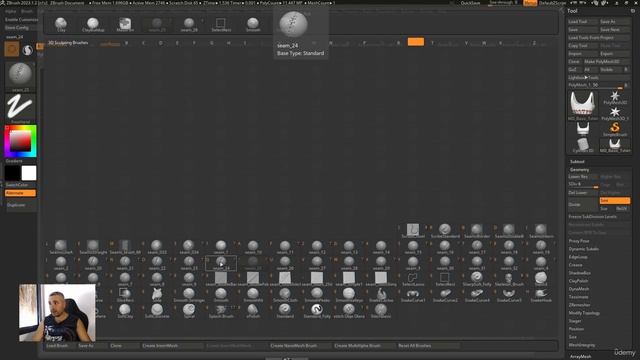Collapse the Geometry section
The height and width of the screenshot is (360, 640).
pos(580,169)
